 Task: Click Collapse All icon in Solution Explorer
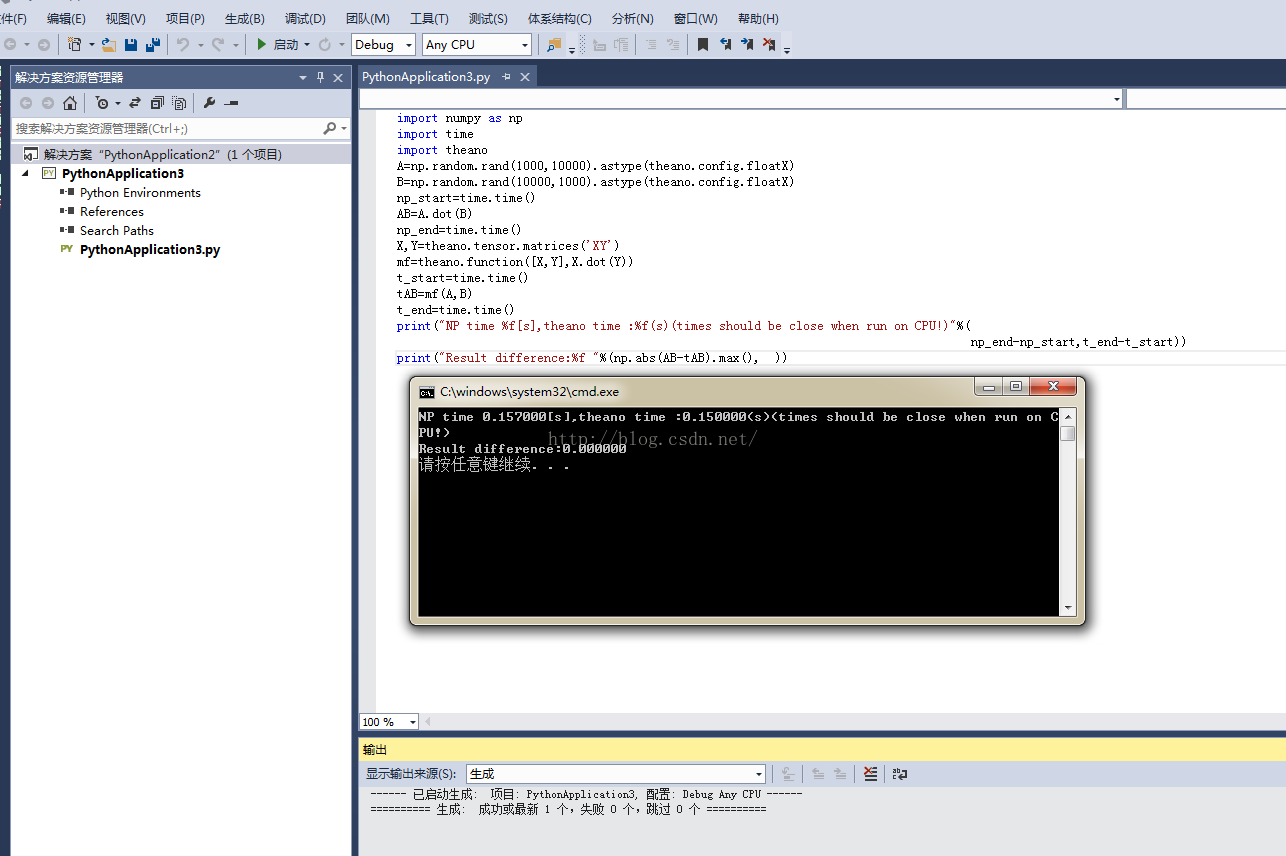(157, 103)
